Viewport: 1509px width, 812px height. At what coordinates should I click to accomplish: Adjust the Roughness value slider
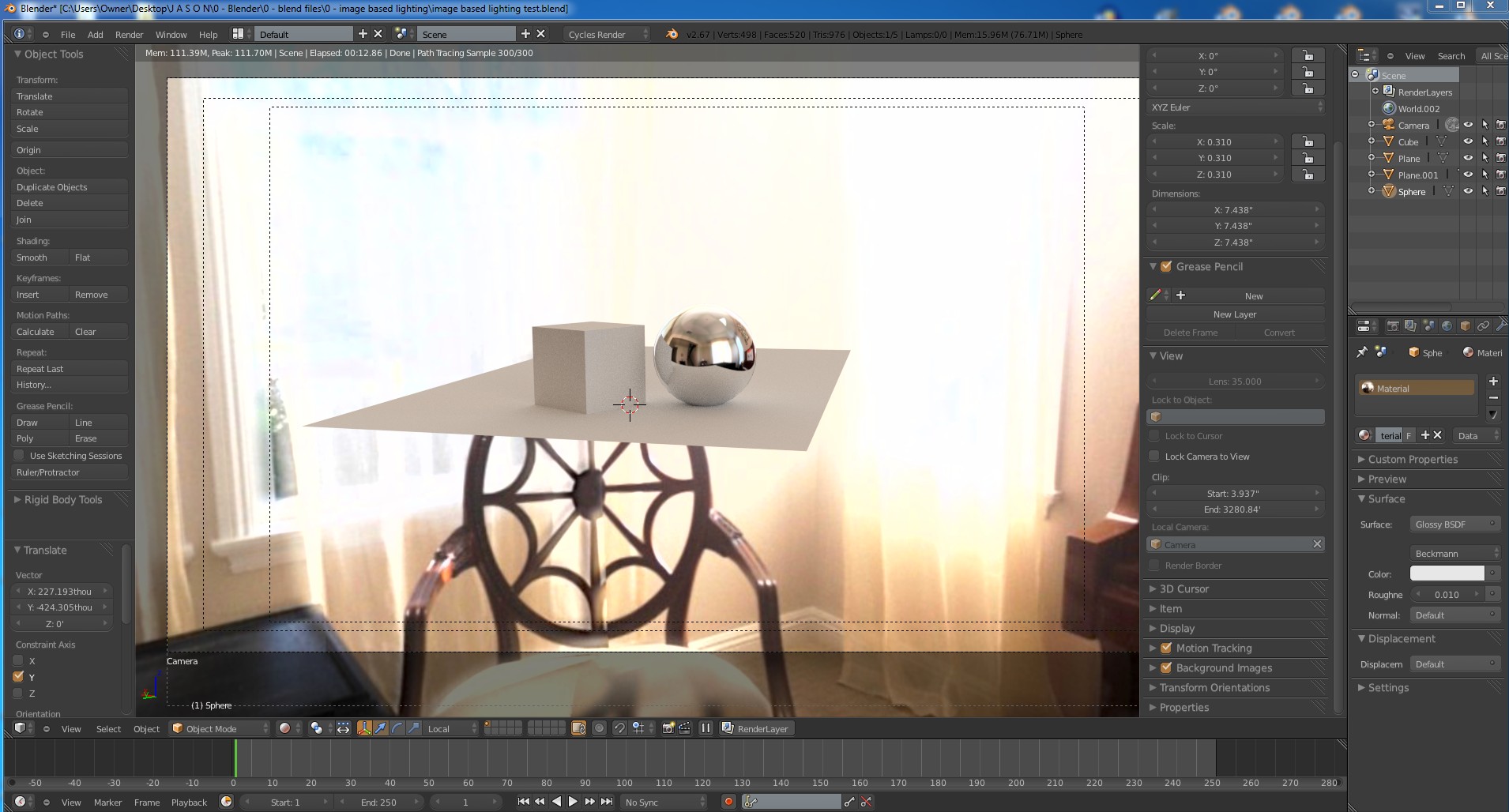(1447, 595)
